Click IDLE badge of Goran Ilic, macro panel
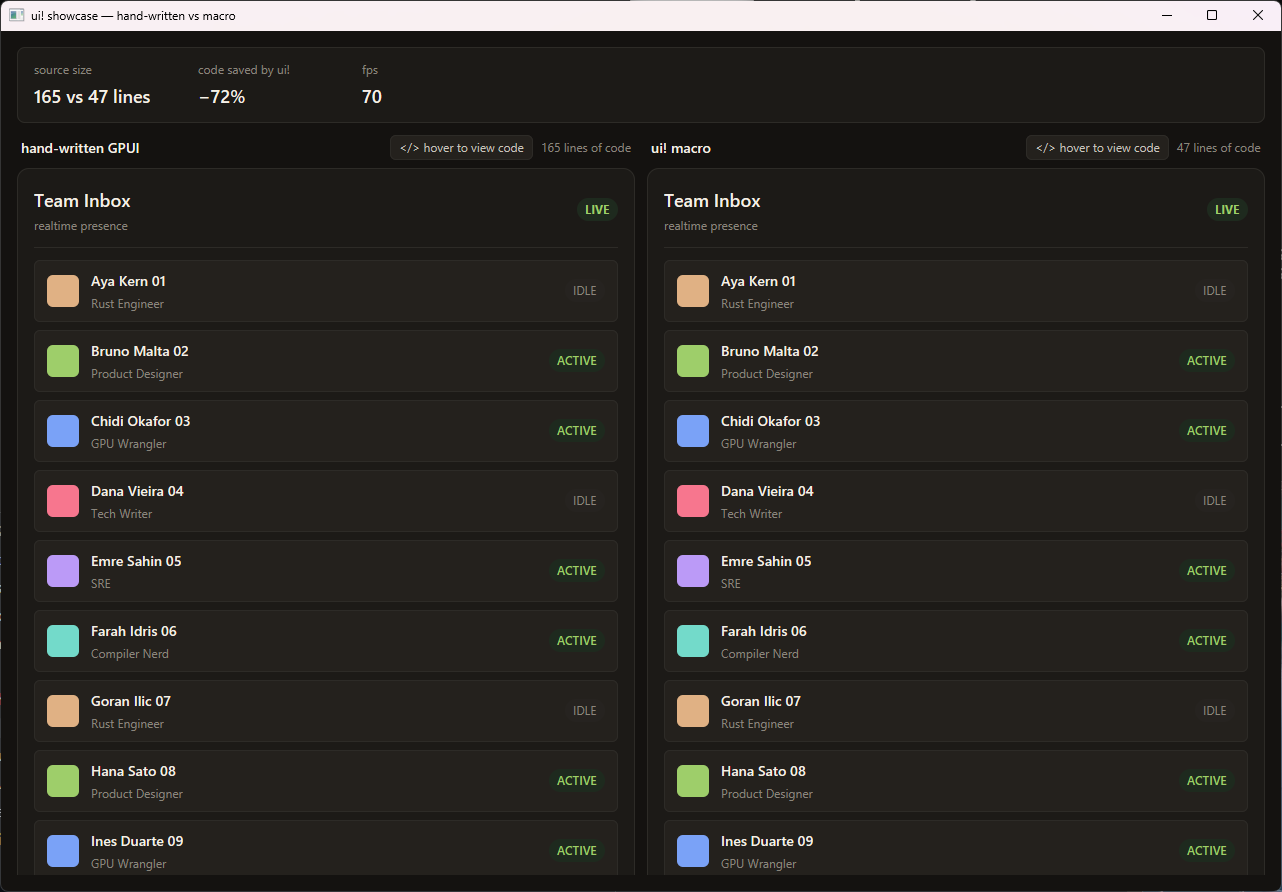Image resolution: width=1282 pixels, height=892 pixels. pos(1215,711)
